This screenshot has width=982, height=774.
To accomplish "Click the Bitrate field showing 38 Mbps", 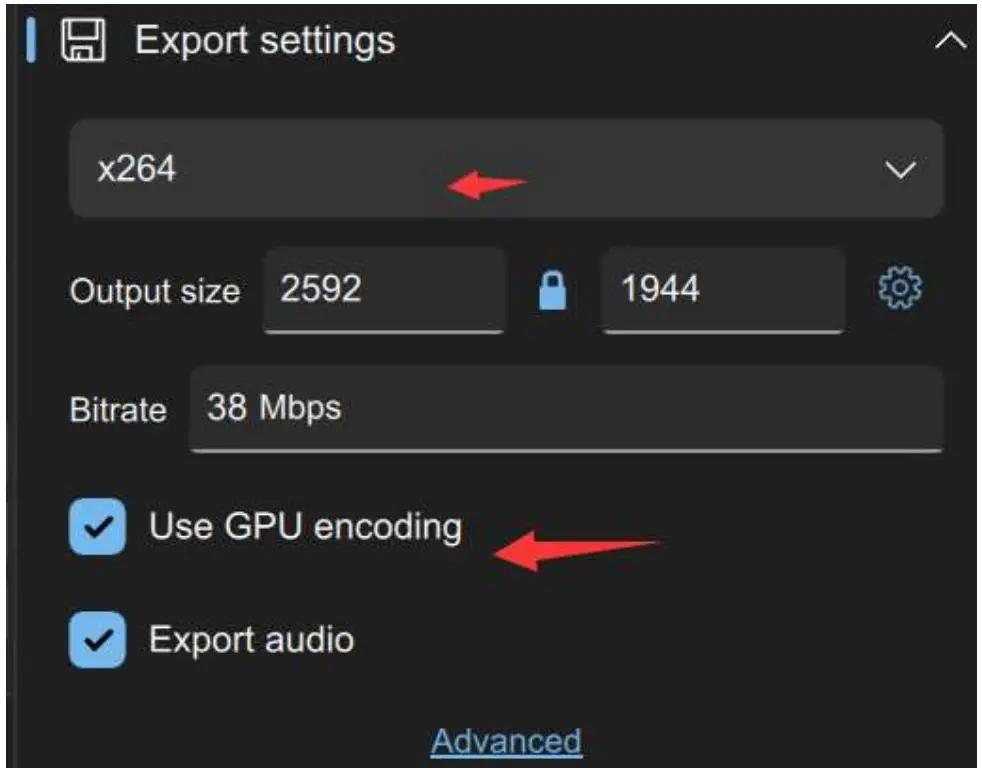I will pos(565,408).
